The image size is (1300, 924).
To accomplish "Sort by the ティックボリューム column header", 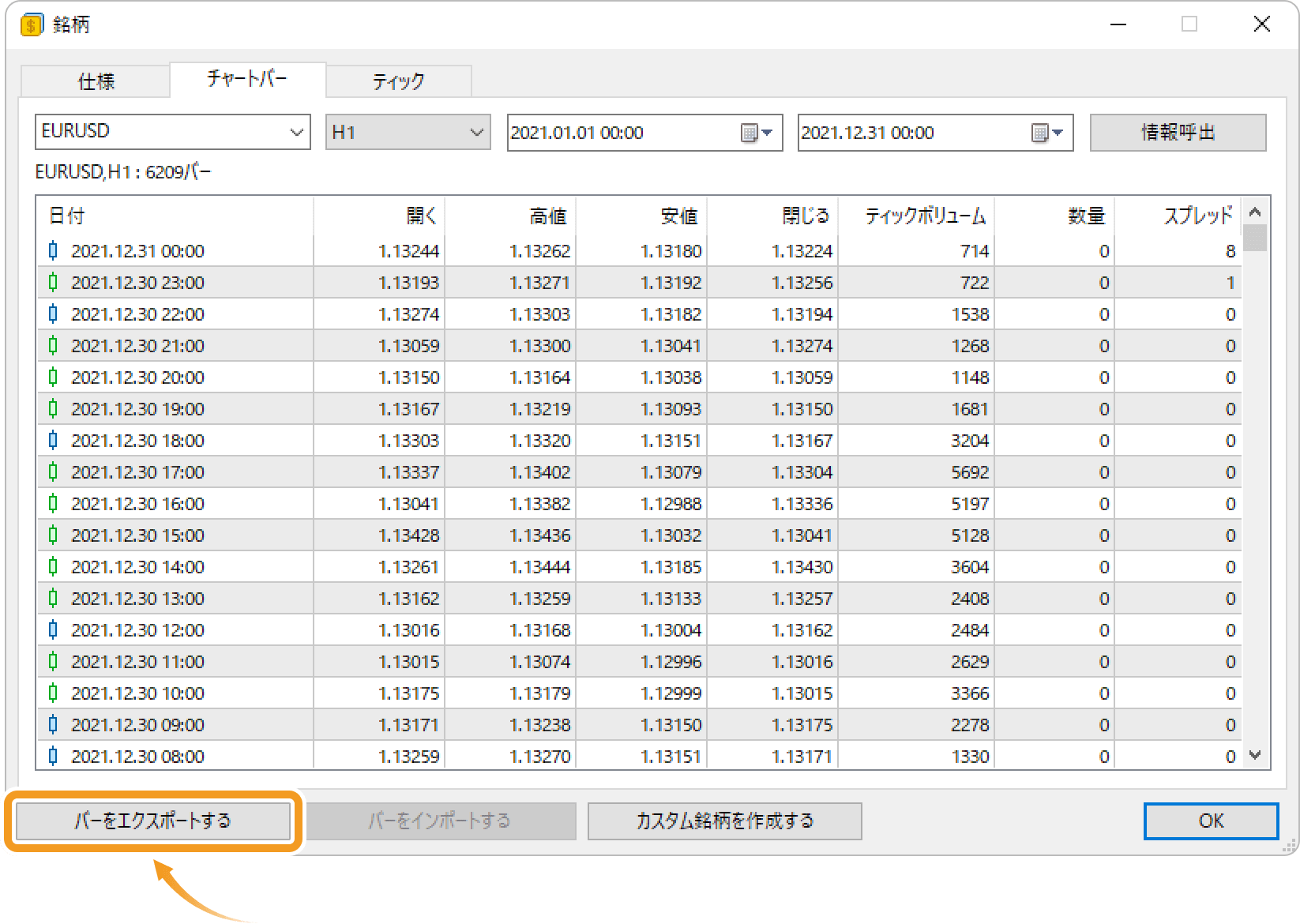I will 916,216.
